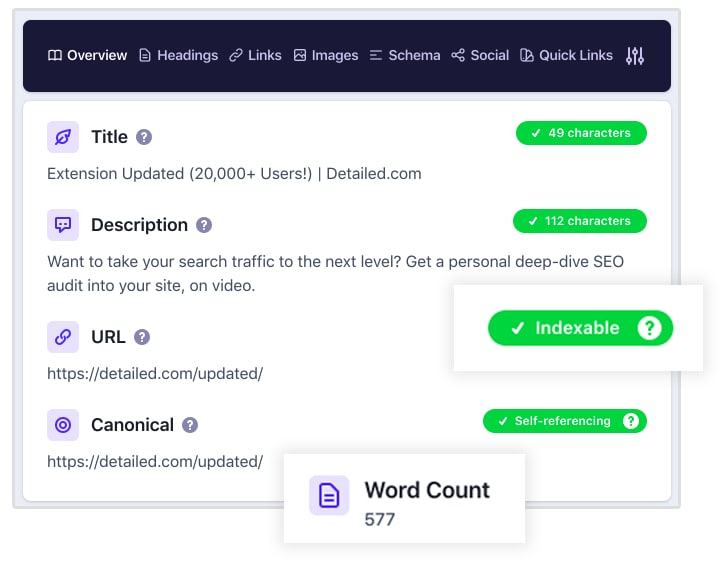Click the Self-referencing status badge
This screenshot has height=568, width=722.
(x=565, y=421)
